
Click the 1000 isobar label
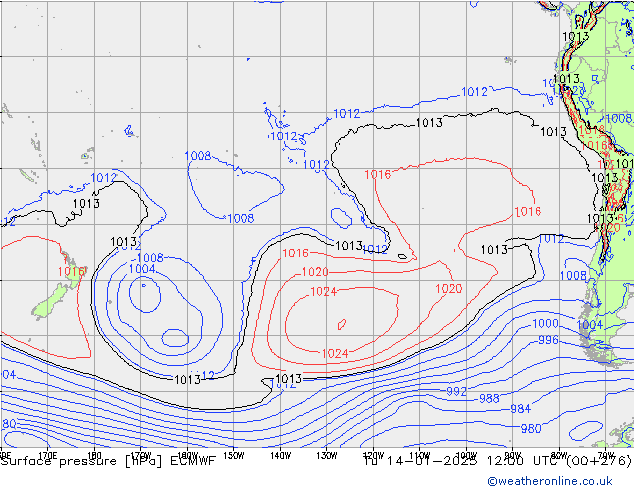[545, 323]
